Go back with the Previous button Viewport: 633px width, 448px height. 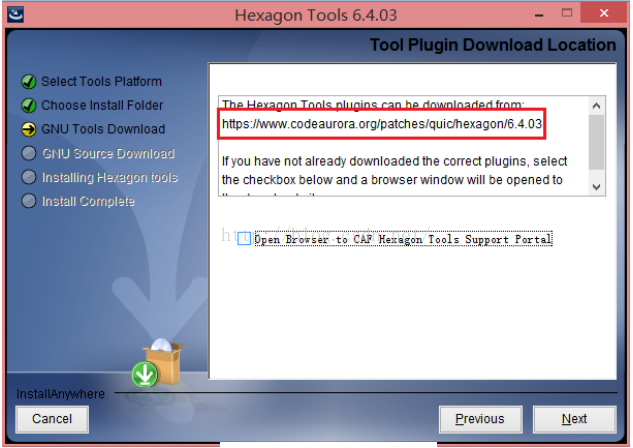point(480,419)
